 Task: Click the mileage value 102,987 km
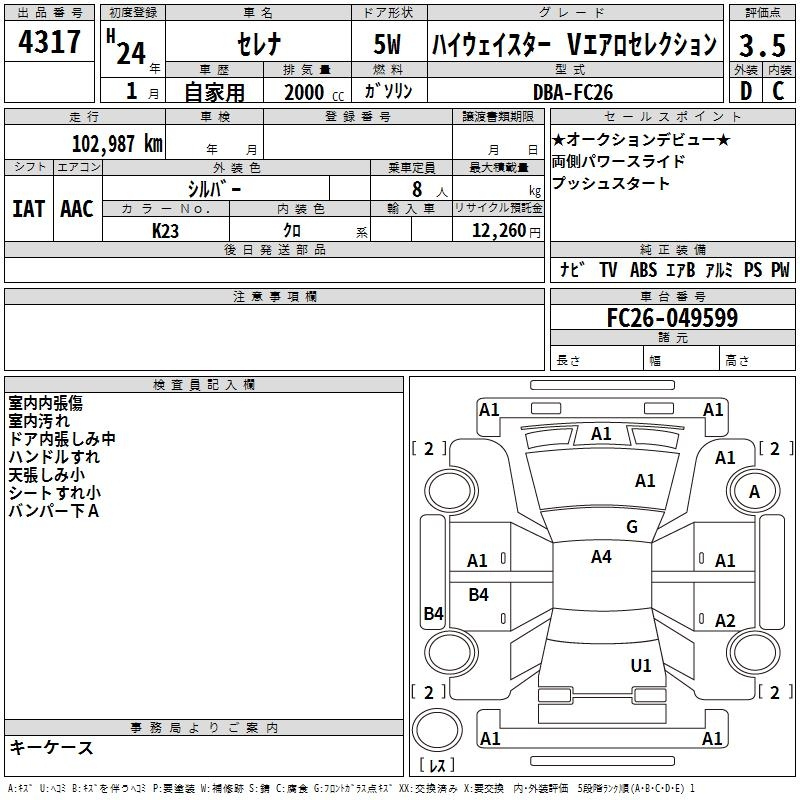click(x=117, y=144)
